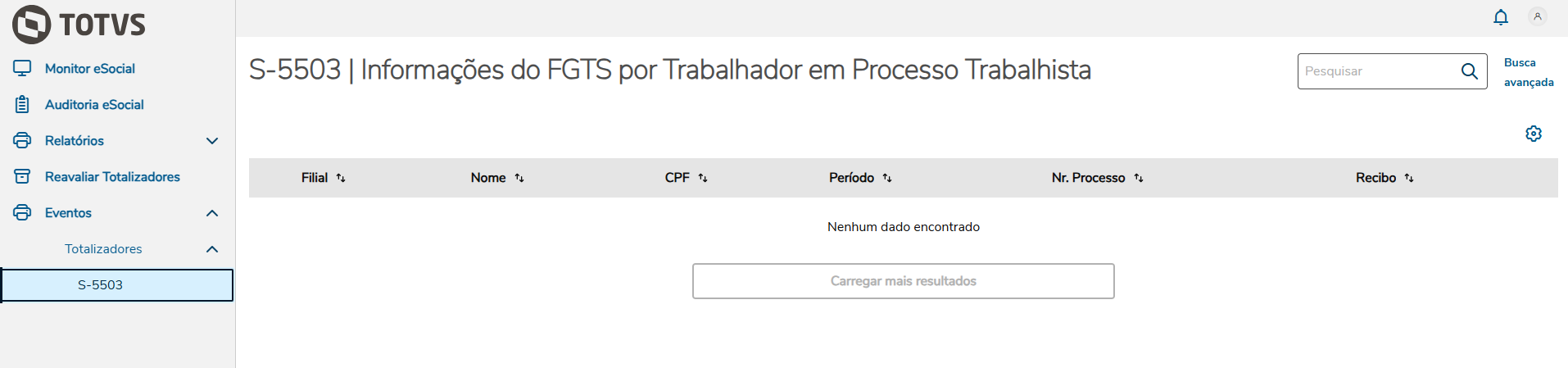Click the Reavaliar Totalizadores archive icon
Viewport: 1568px width, 368px height.
[22, 176]
